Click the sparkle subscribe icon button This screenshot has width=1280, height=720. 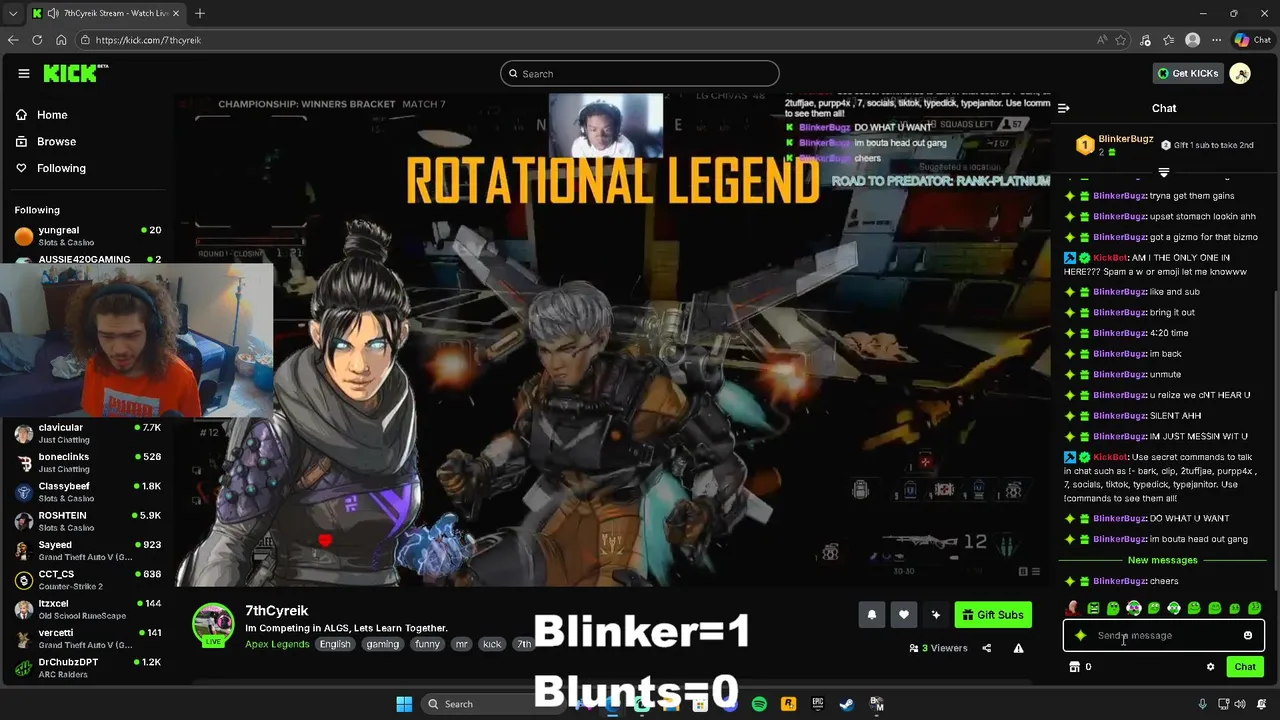click(935, 615)
